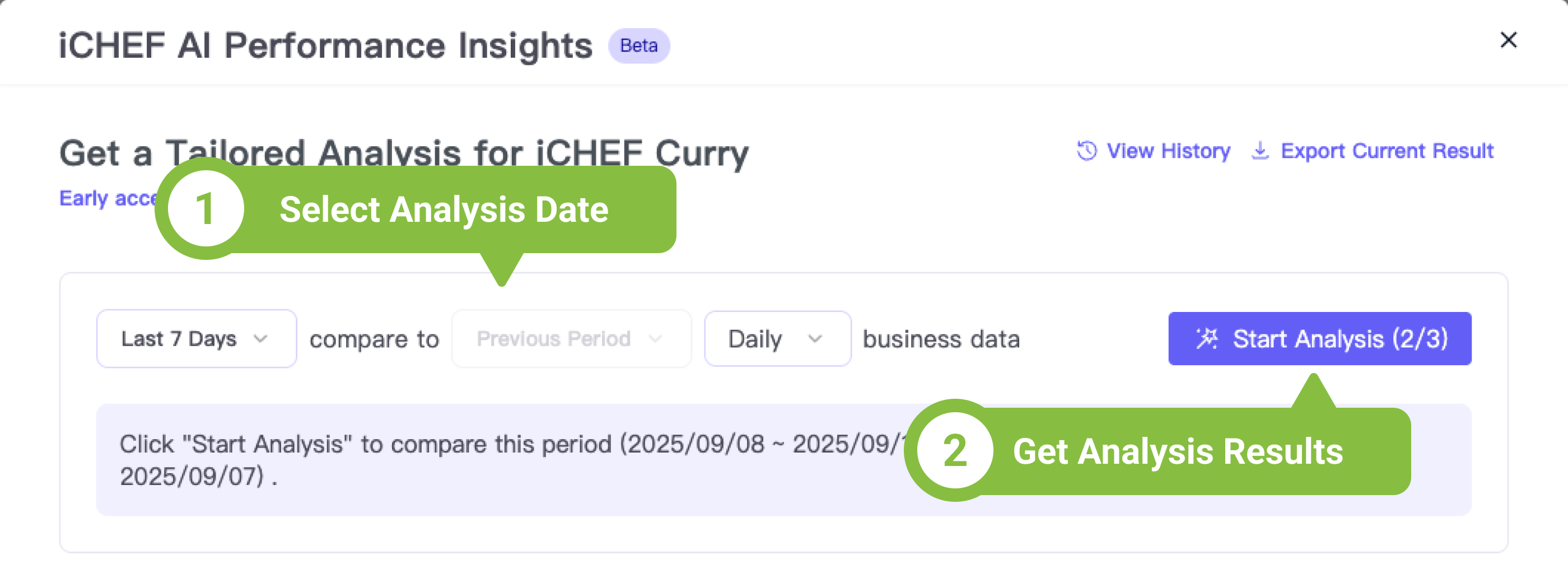Click the Get Analysis Results callout

pos(1177,451)
